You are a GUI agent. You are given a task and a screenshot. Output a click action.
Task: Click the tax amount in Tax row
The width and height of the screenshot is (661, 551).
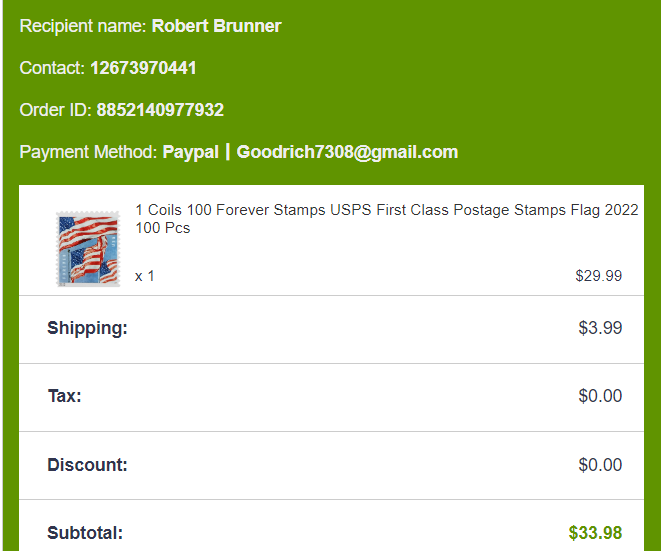coord(600,396)
